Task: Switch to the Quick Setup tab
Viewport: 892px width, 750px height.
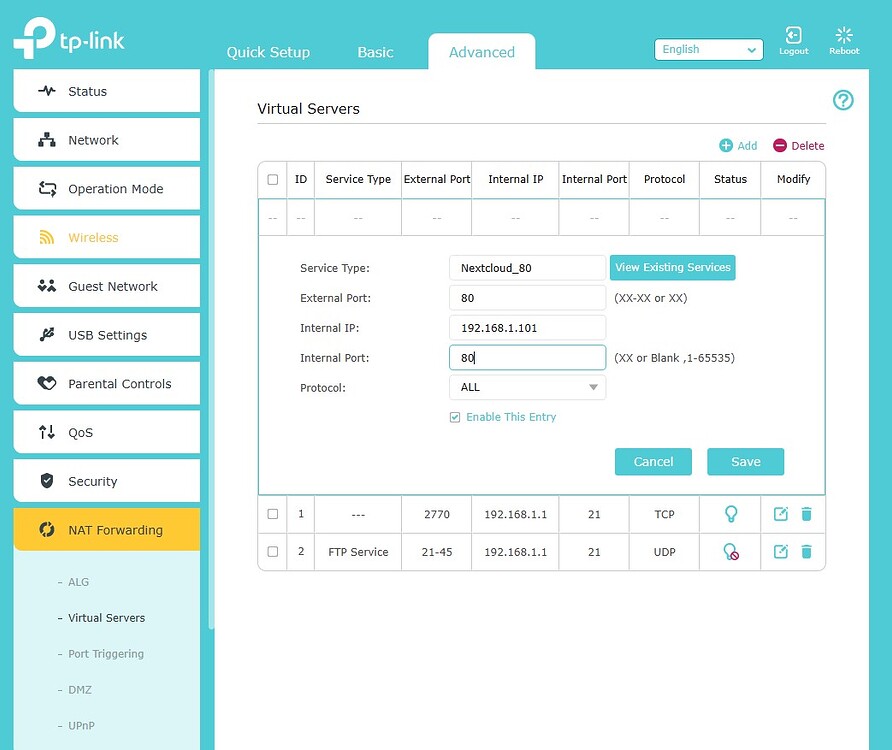Action: 269,52
